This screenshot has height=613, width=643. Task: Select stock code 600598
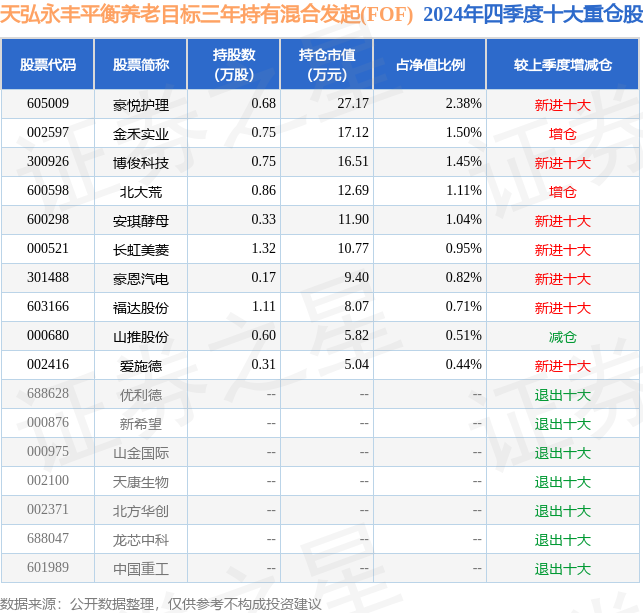(x=48, y=191)
